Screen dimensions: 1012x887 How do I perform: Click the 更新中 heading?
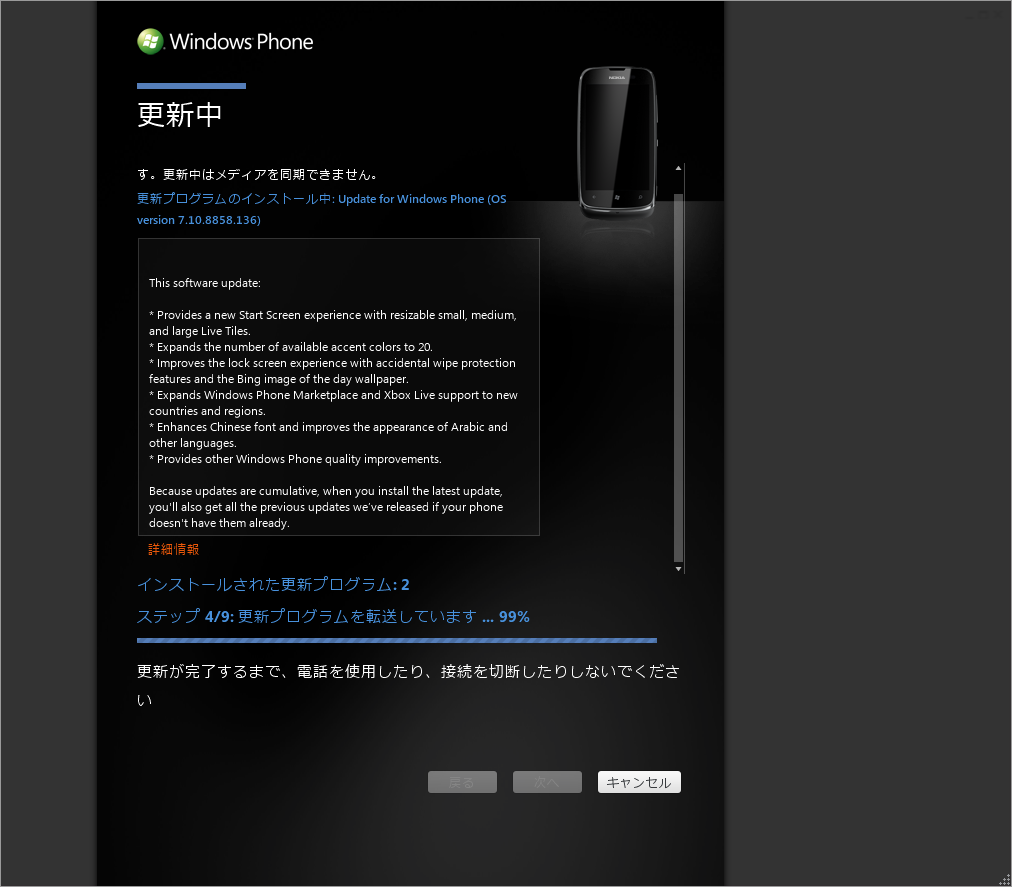(x=179, y=115)
